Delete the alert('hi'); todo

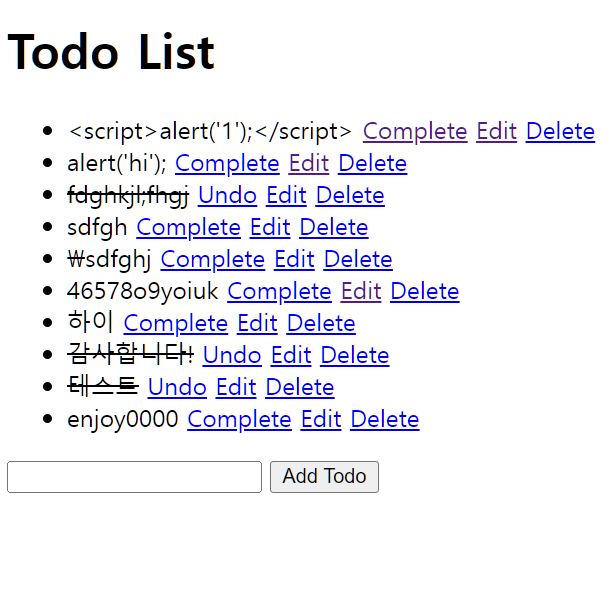coord(372,164)
